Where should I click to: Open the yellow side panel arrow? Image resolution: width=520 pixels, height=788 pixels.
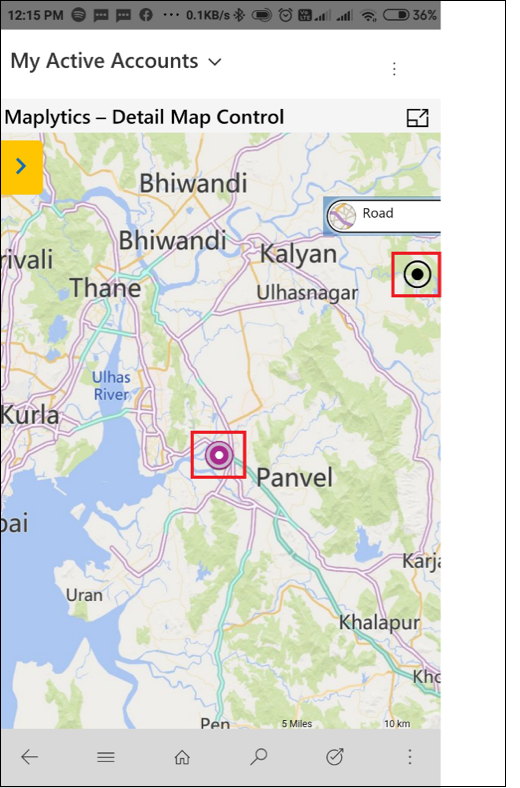point(21,167)
